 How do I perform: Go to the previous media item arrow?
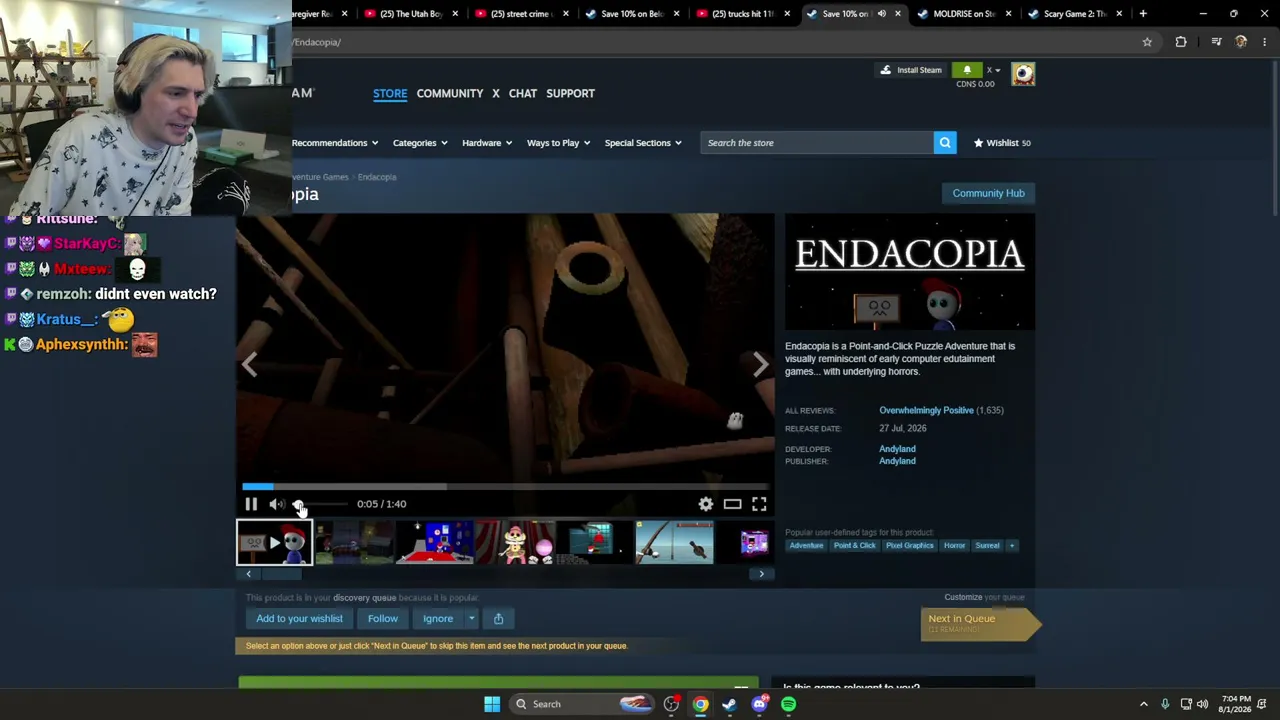click(x=250, y=365)
